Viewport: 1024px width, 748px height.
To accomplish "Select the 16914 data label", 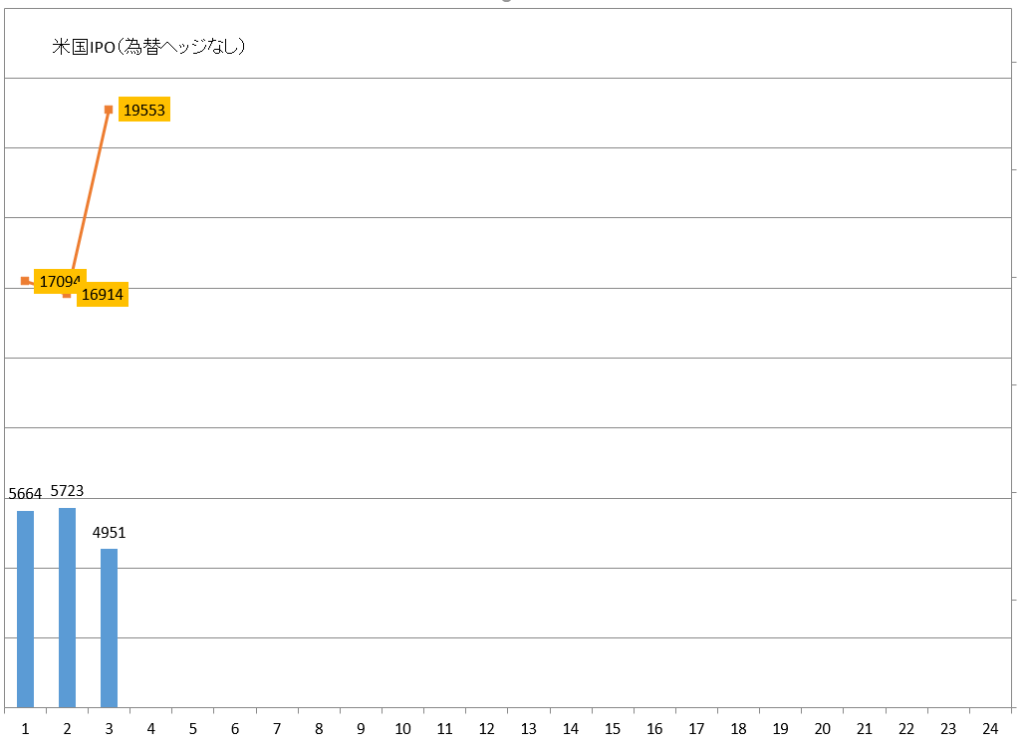I will (102, 295).
